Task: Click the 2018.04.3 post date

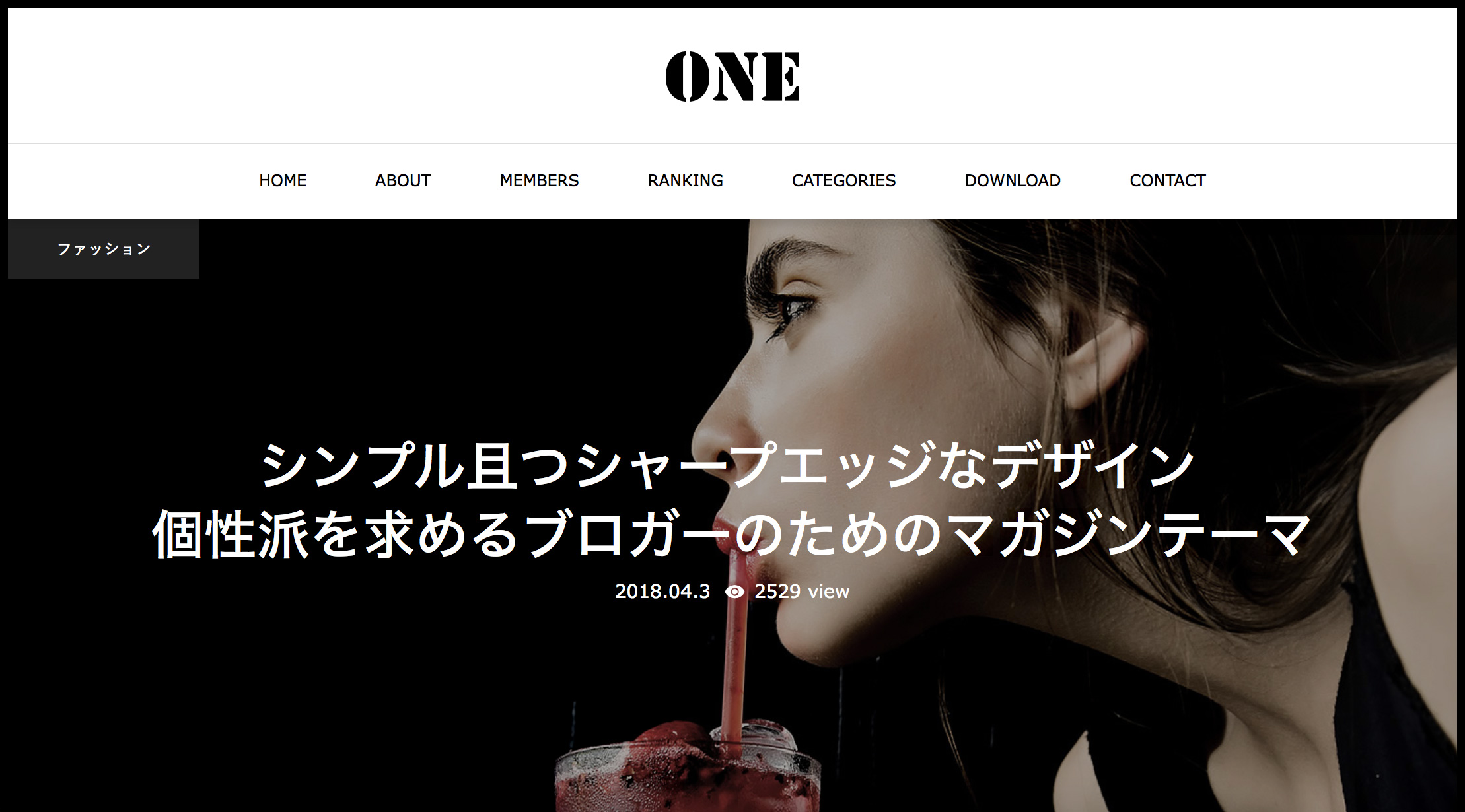Action: (x=662, y=592)
